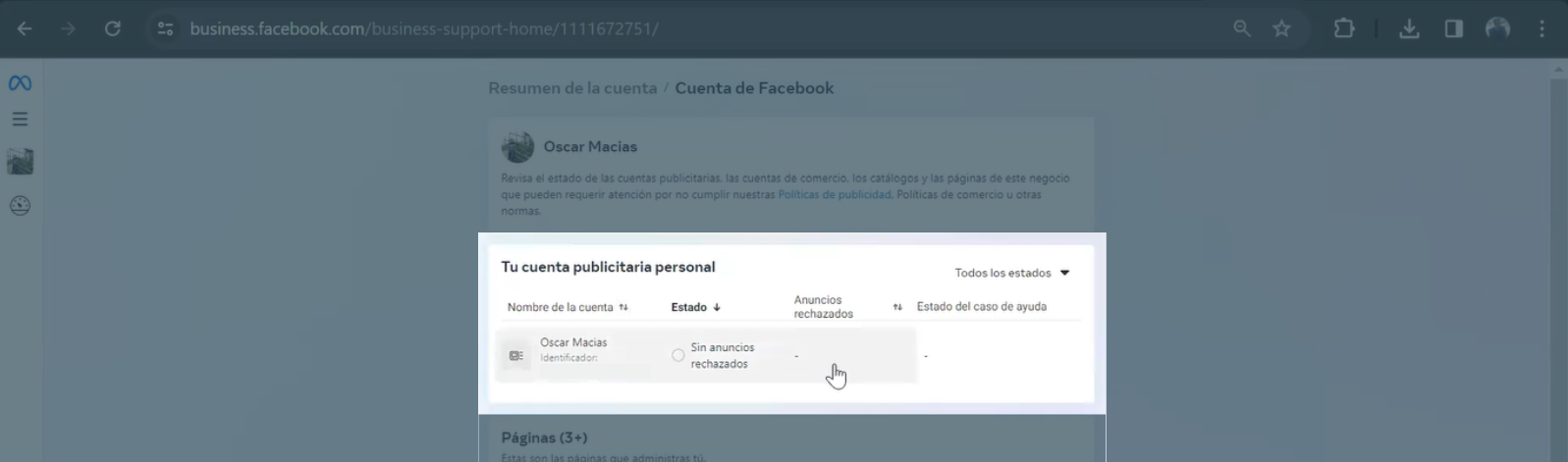Go to Resumen de la cuenta breadcrumb
The width and height of the screenshot is (1568, 462).
pyautogui.click(x=572, y=87)
